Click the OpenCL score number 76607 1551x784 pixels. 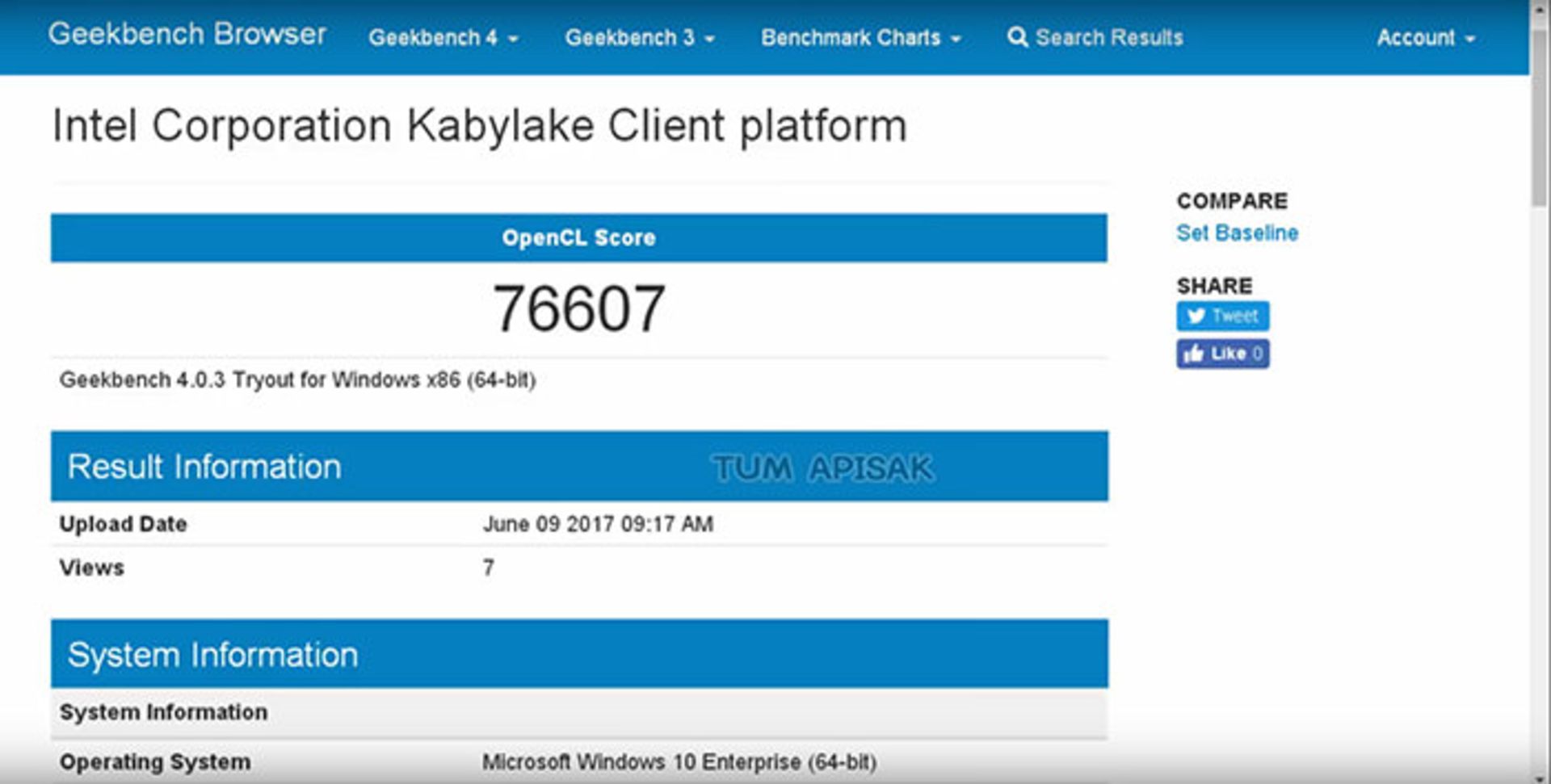point(578,308)
